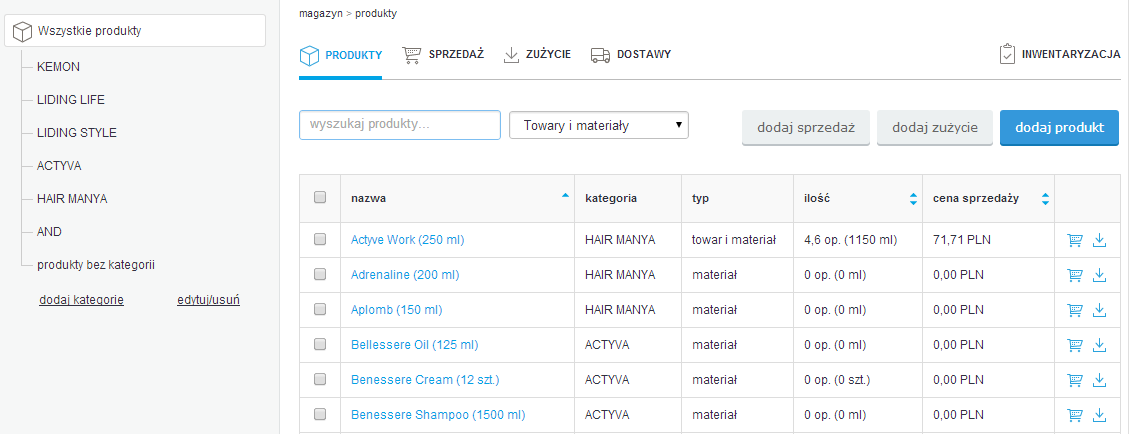Check the box for Actyve Work (250 ml)
Viewport: 1129px width, 434px height.
pyautogui.click(x=320, y=240)
